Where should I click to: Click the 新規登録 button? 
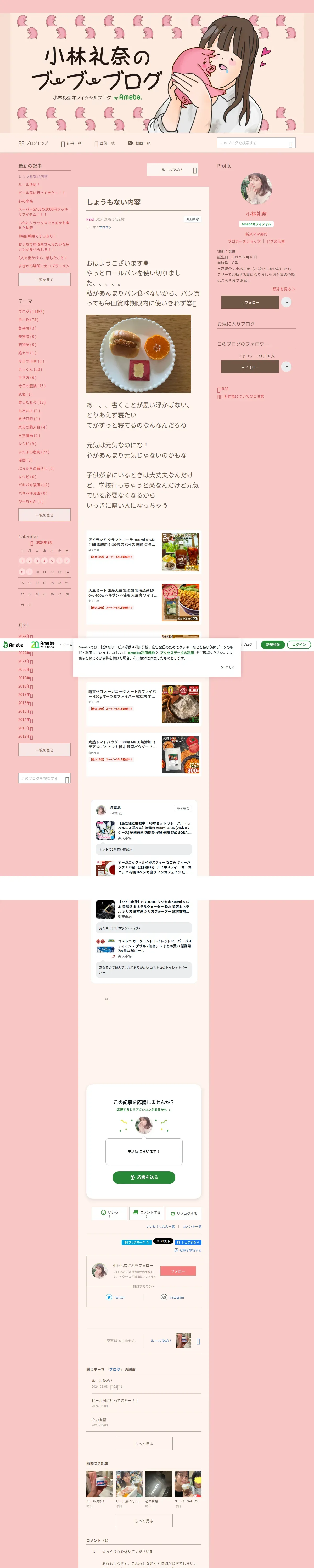point(273,645)
